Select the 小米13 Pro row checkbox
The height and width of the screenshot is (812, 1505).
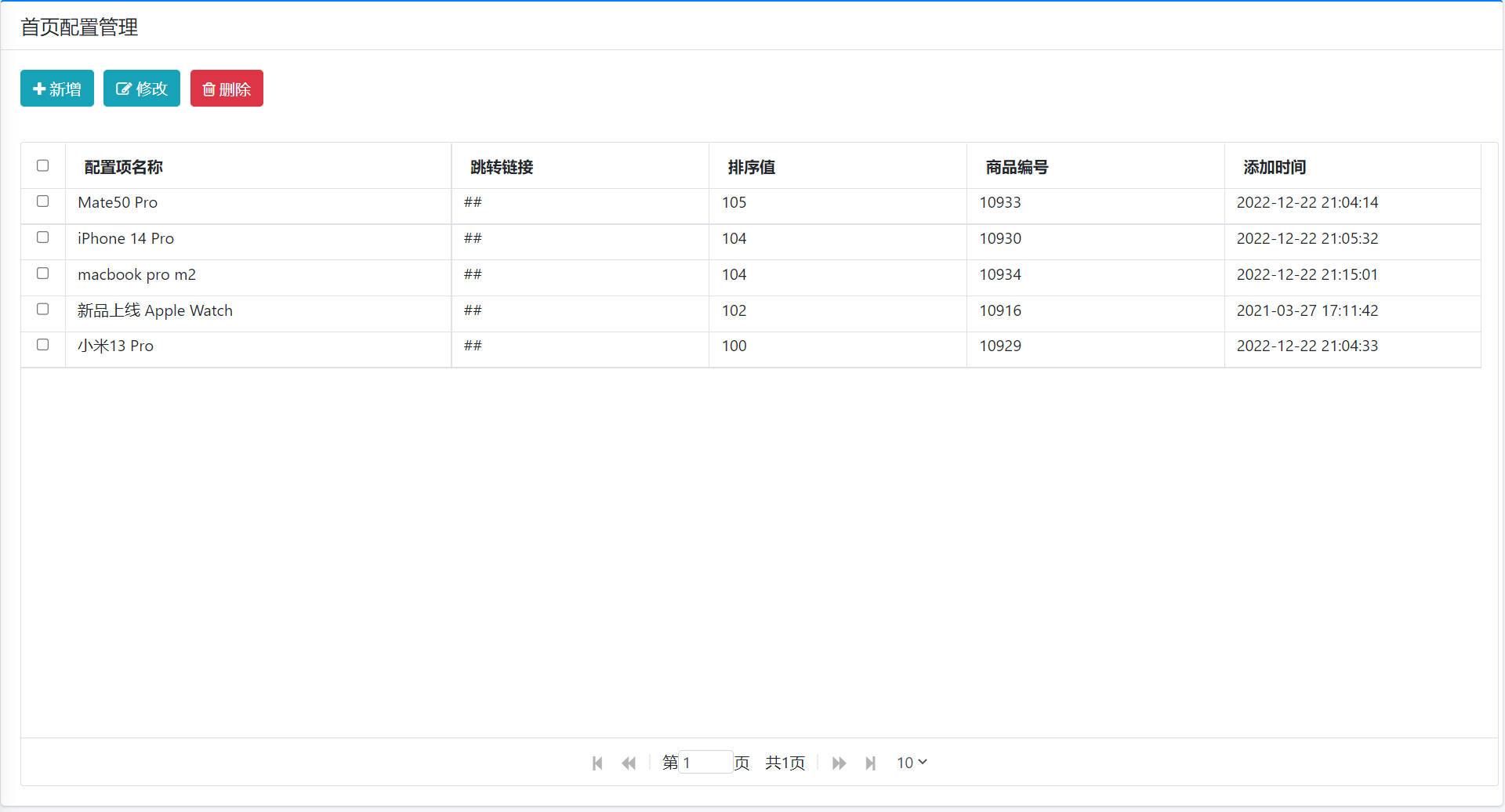pyautogui.click(x=43, y=345)
